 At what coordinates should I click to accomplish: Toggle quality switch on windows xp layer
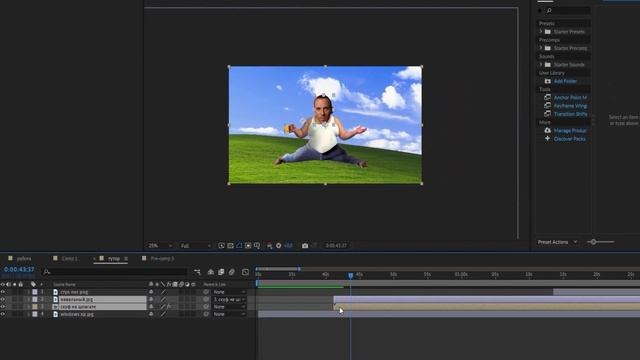click(x=163, y=314)
